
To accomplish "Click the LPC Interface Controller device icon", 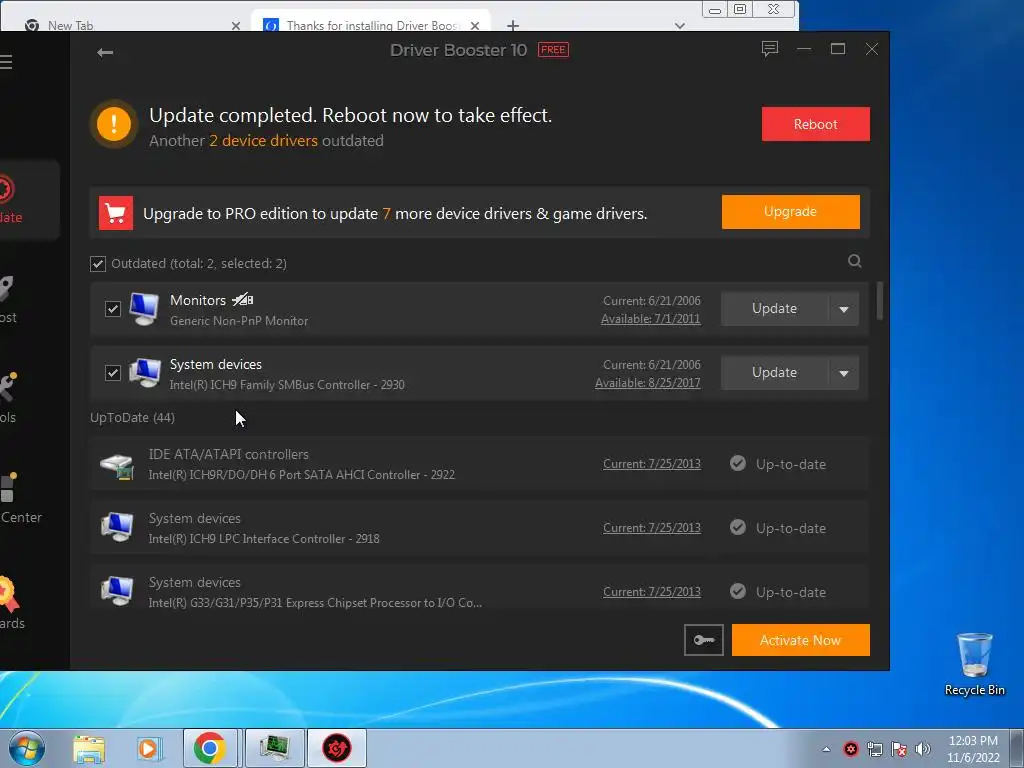I will 117,527.
